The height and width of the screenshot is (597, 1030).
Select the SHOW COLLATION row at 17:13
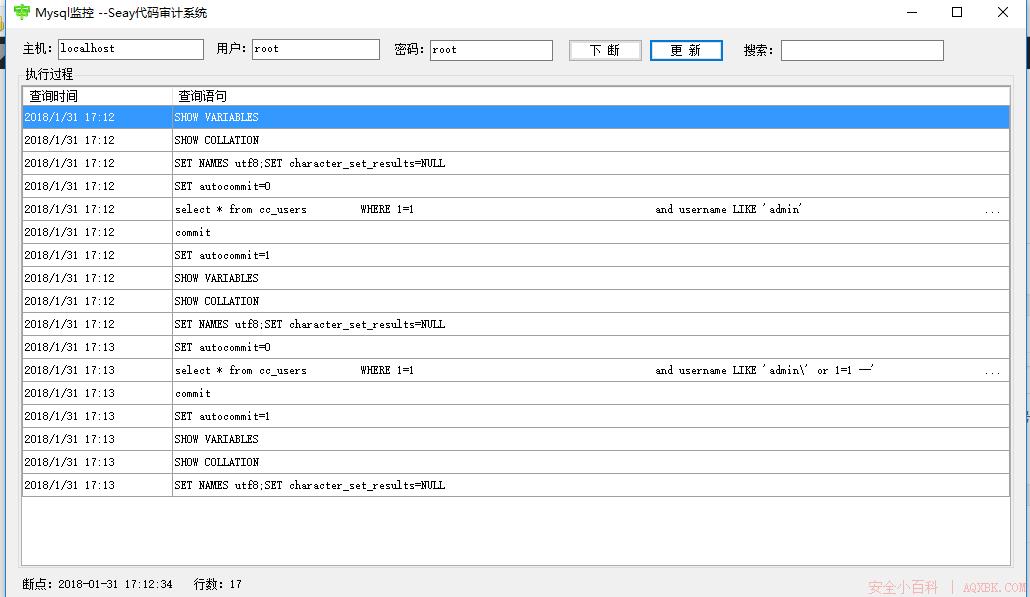(516, 462)
